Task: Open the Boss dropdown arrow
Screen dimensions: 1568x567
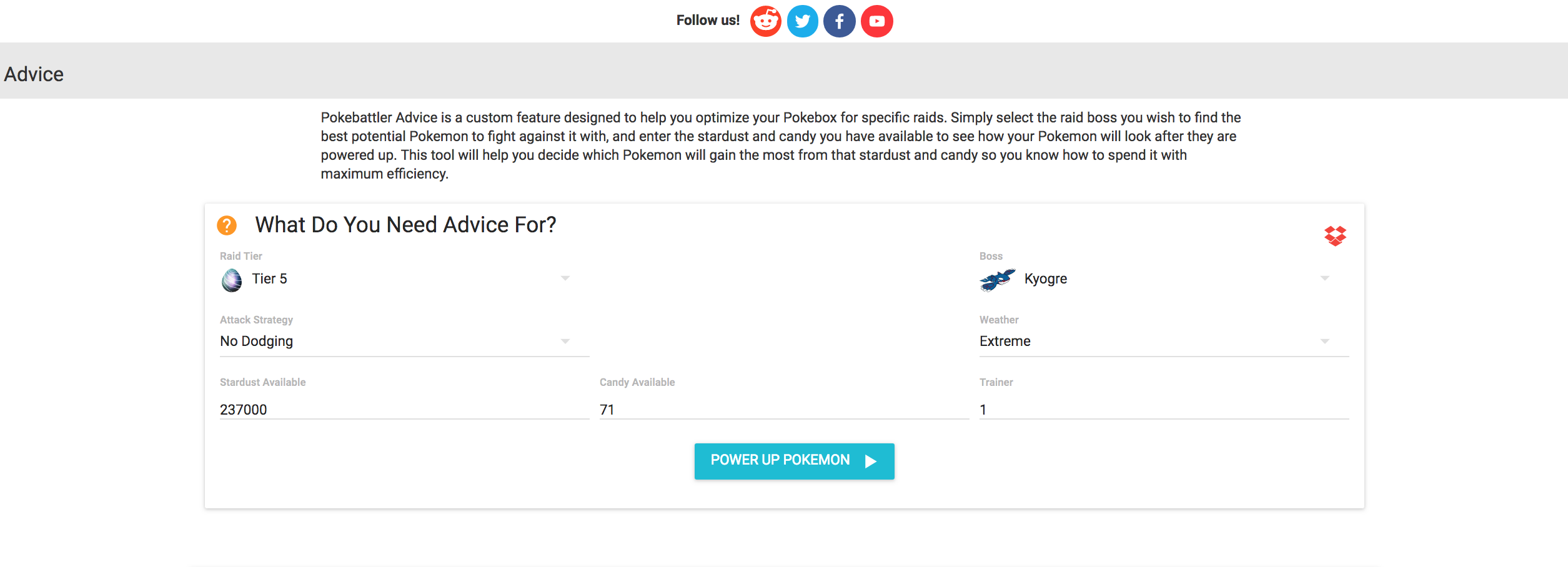Action: point(1324,279)
